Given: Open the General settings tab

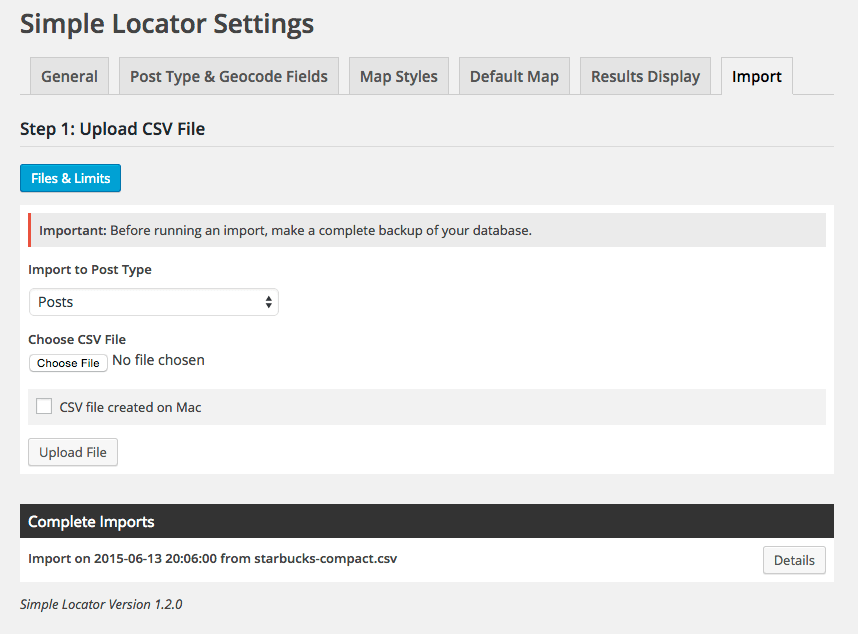Looking at the screenshot, I should (x=69, y=76).
